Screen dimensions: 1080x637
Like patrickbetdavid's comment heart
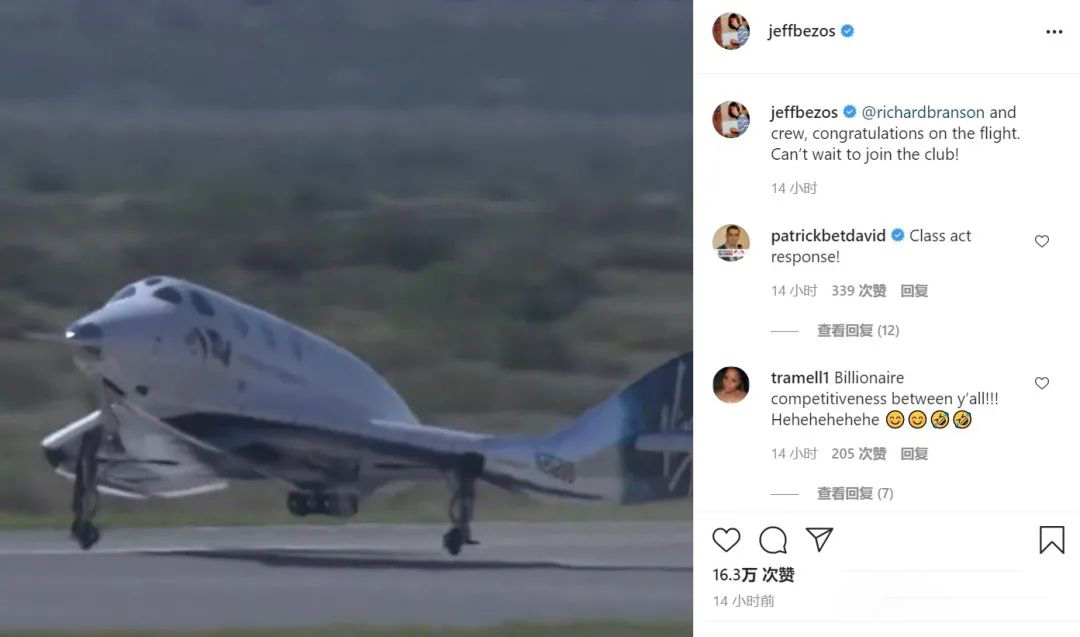pyautogui.click(x=1041, y=241)
